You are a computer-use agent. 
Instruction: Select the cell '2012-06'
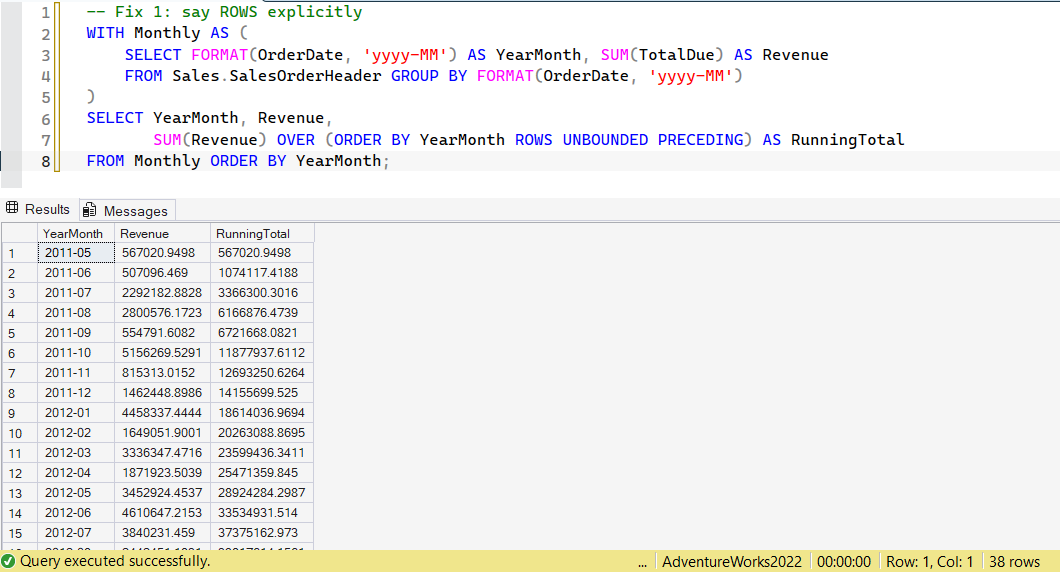click(76, 513)
